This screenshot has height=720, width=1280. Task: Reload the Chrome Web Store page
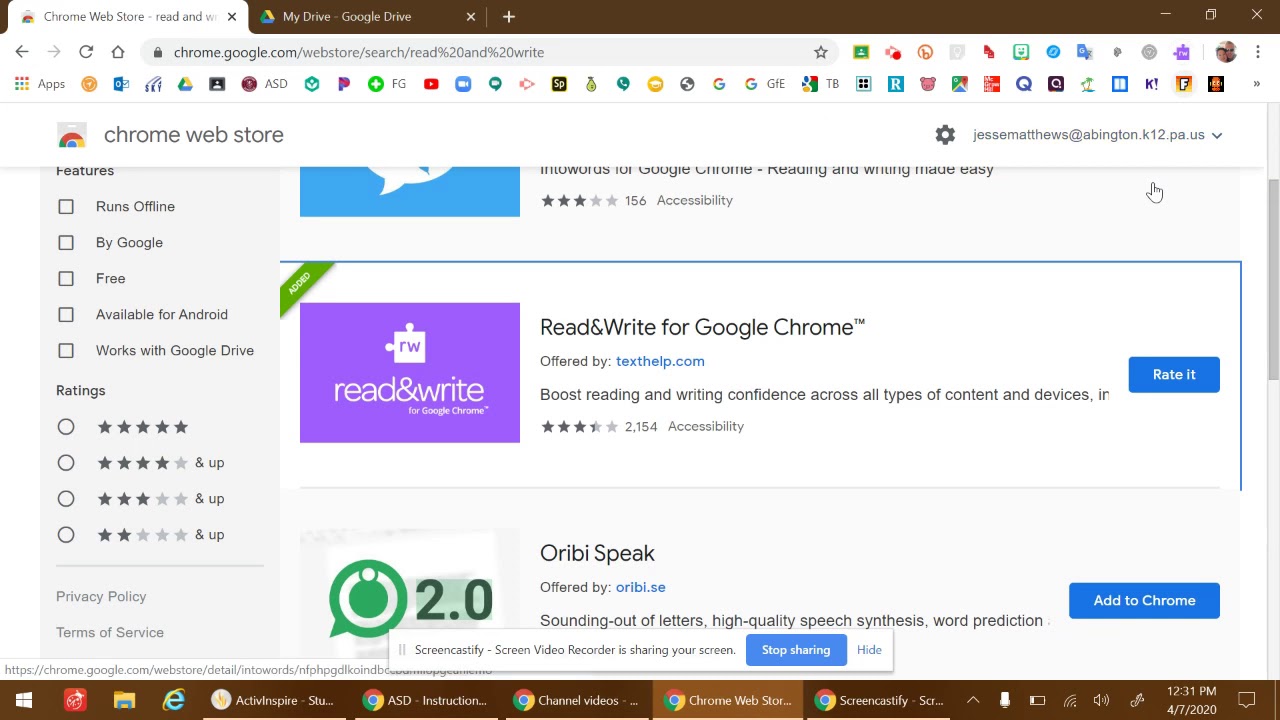[x=86, y=52]
